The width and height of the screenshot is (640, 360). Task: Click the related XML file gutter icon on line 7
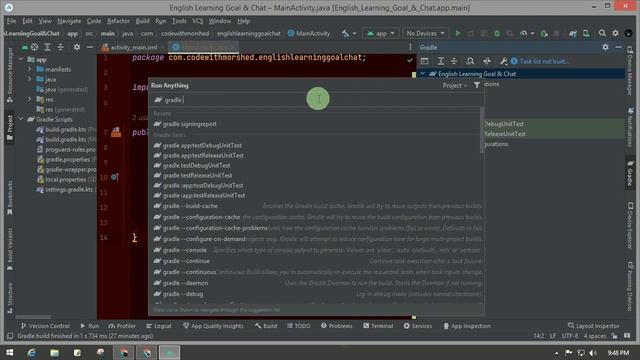[x=116, y=132]
